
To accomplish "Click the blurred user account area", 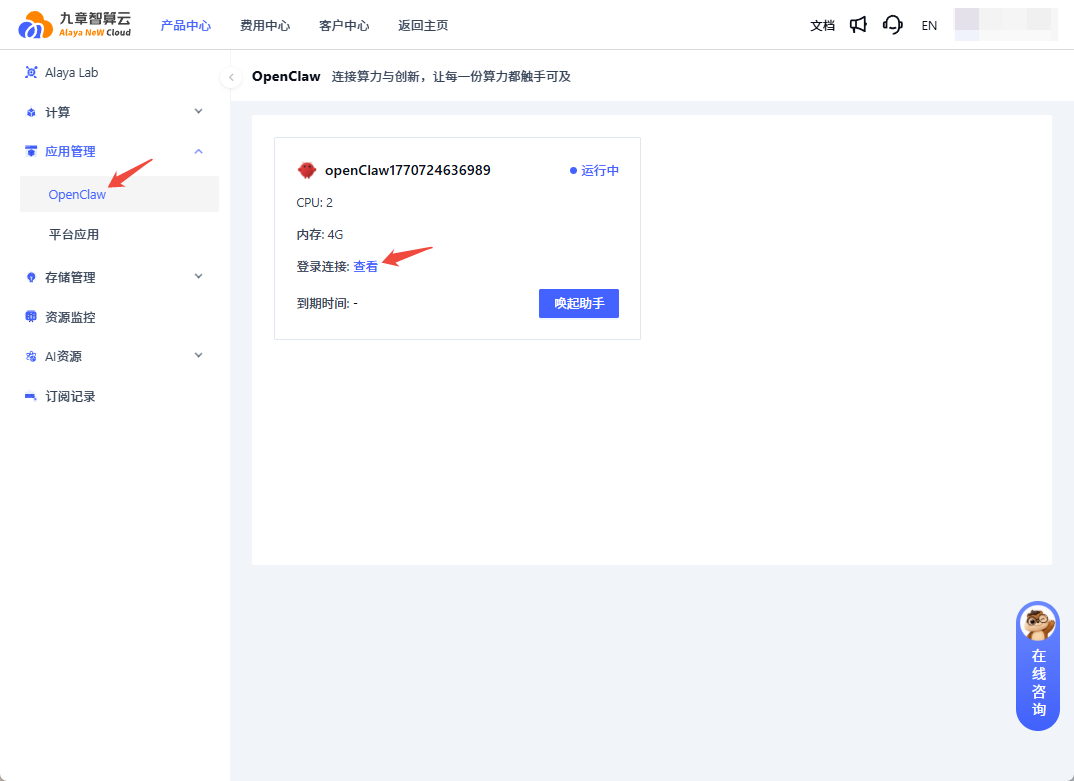I will (x=1006, y=25).
